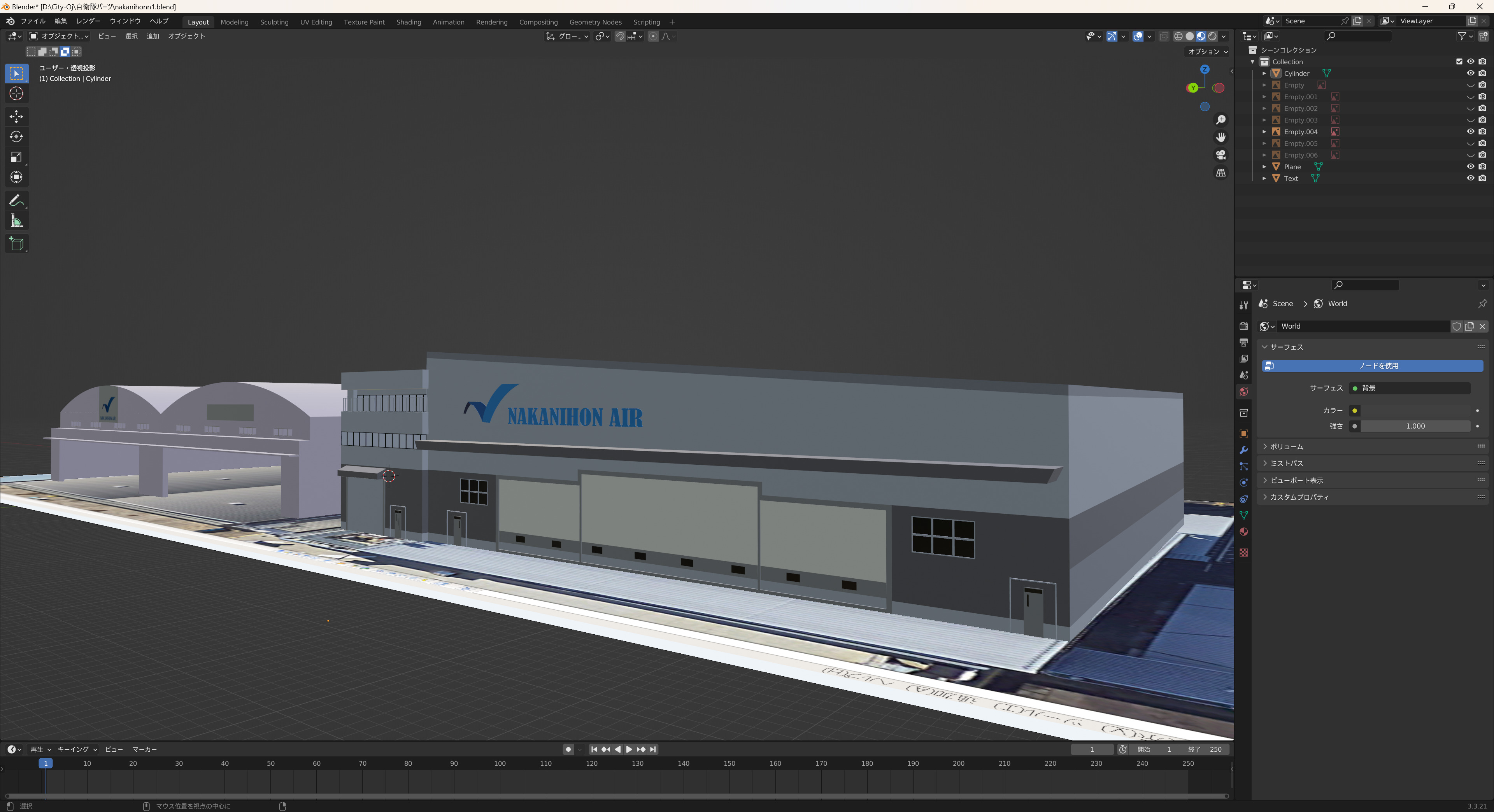
Task: Select the Cursor tool in the toolbar
Action: (16, 93)
